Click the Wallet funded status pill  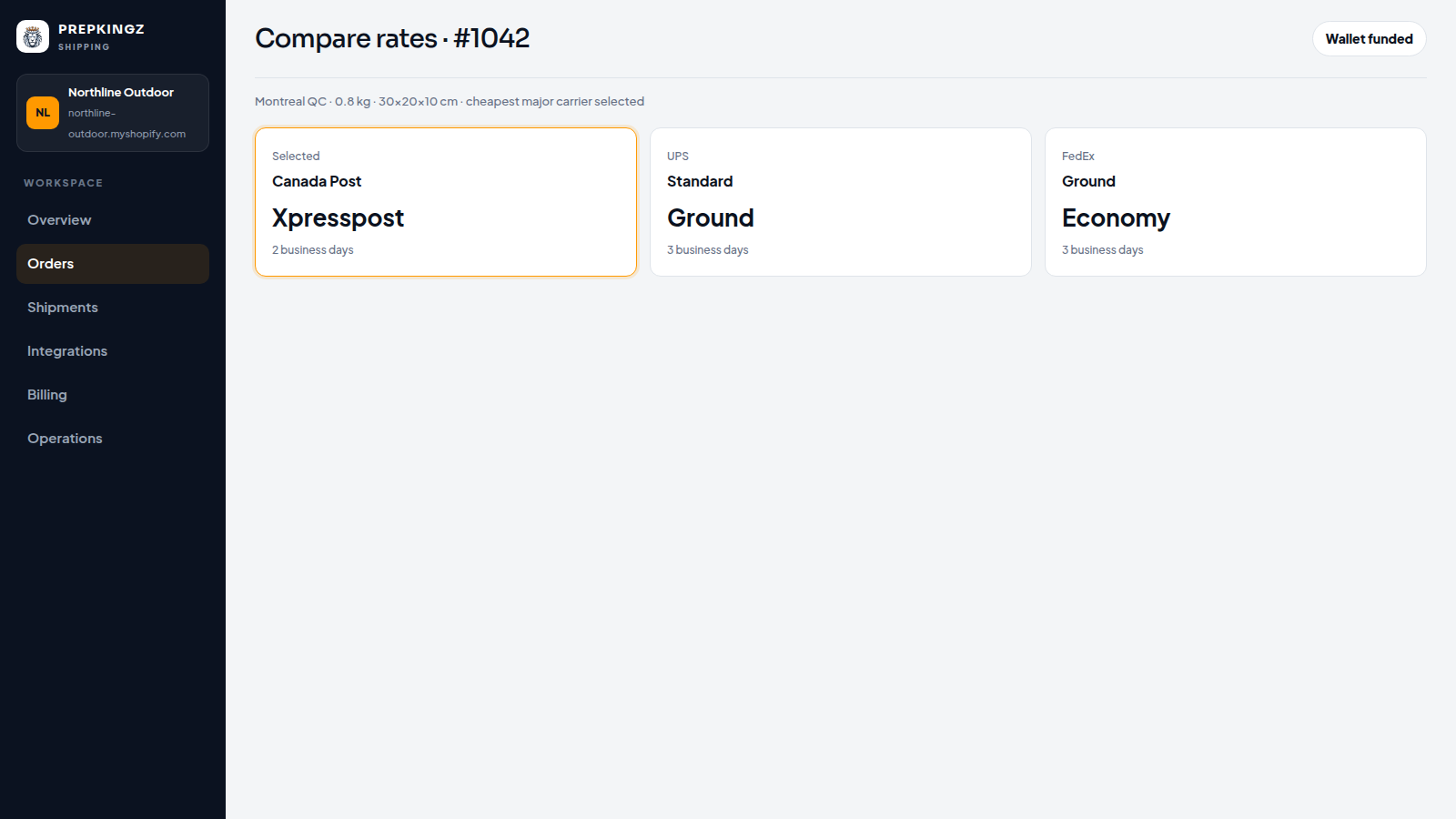1370,39
